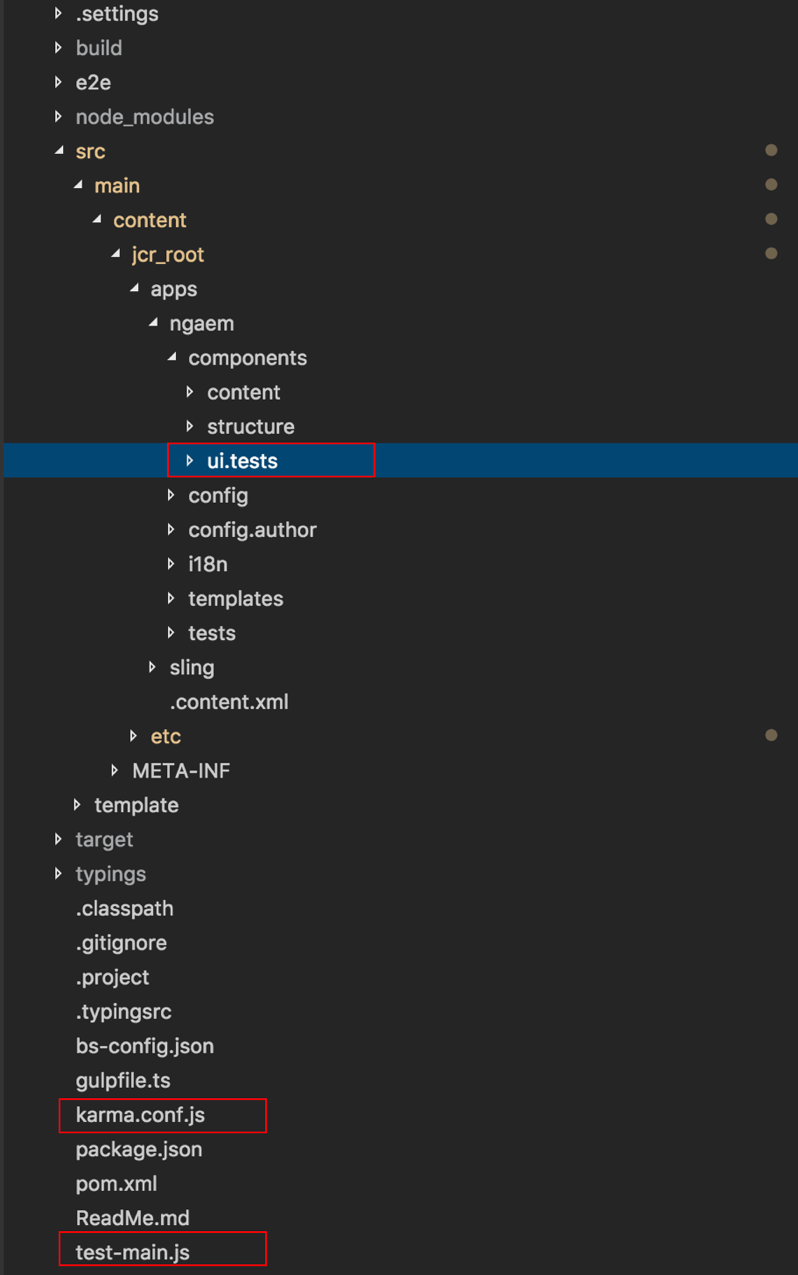The image size is (798, 1275).
Task: Select the .content.xml file
Action: [229, 702]
